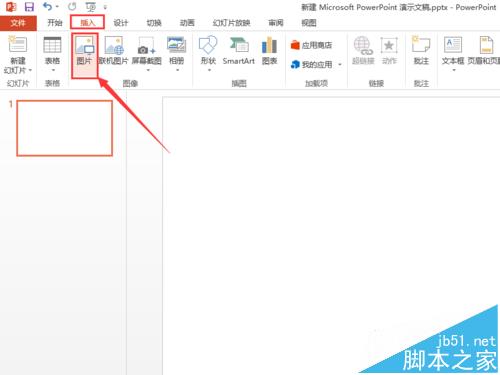Switch to the 开始 (Home) tab
The image size is (500, 375).
(55, 23)
